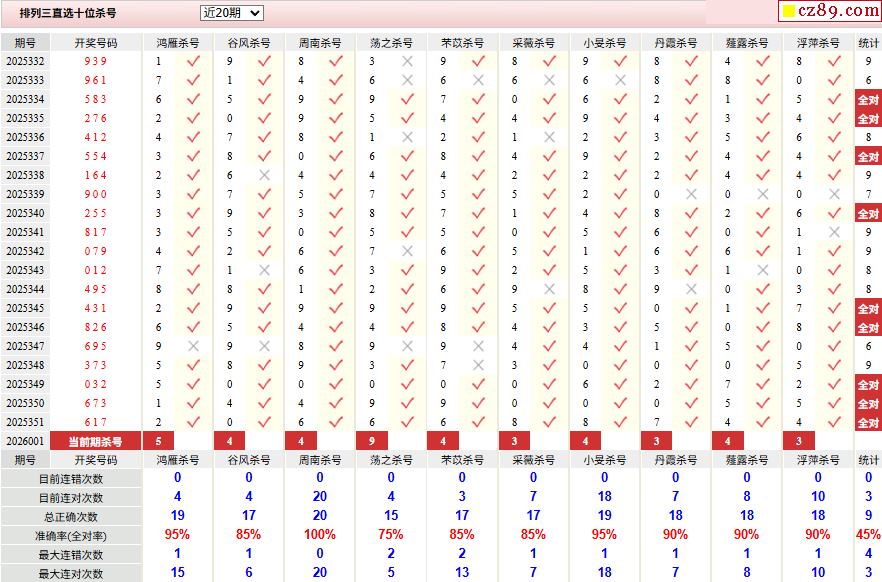Image resolution: width=882 pixels, height=582 pixels.
Task: Click the 目前连错次数 row label
Action: point(71,479)
